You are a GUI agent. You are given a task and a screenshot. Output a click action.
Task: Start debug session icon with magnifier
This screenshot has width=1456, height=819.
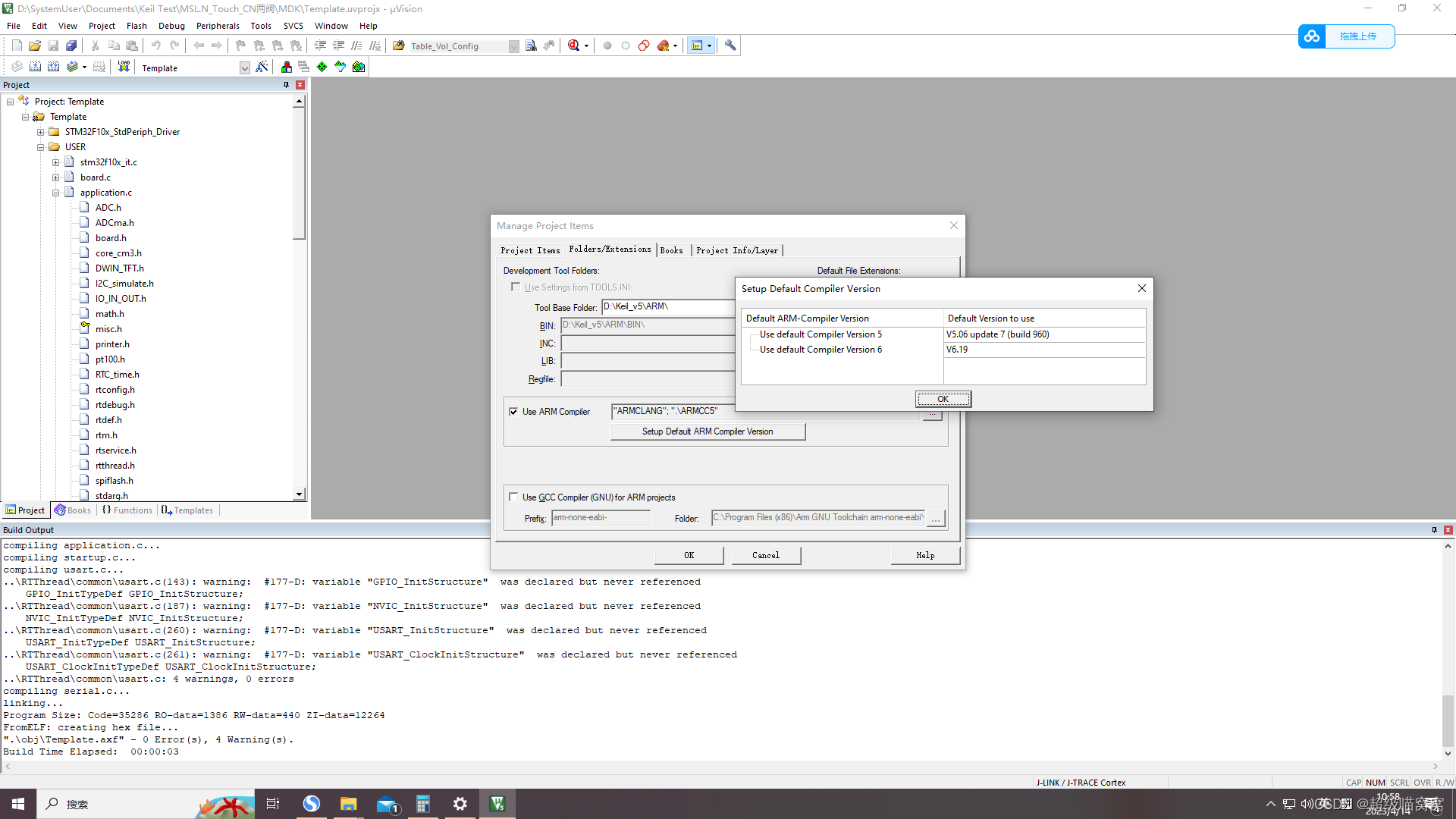click(574, 45)
